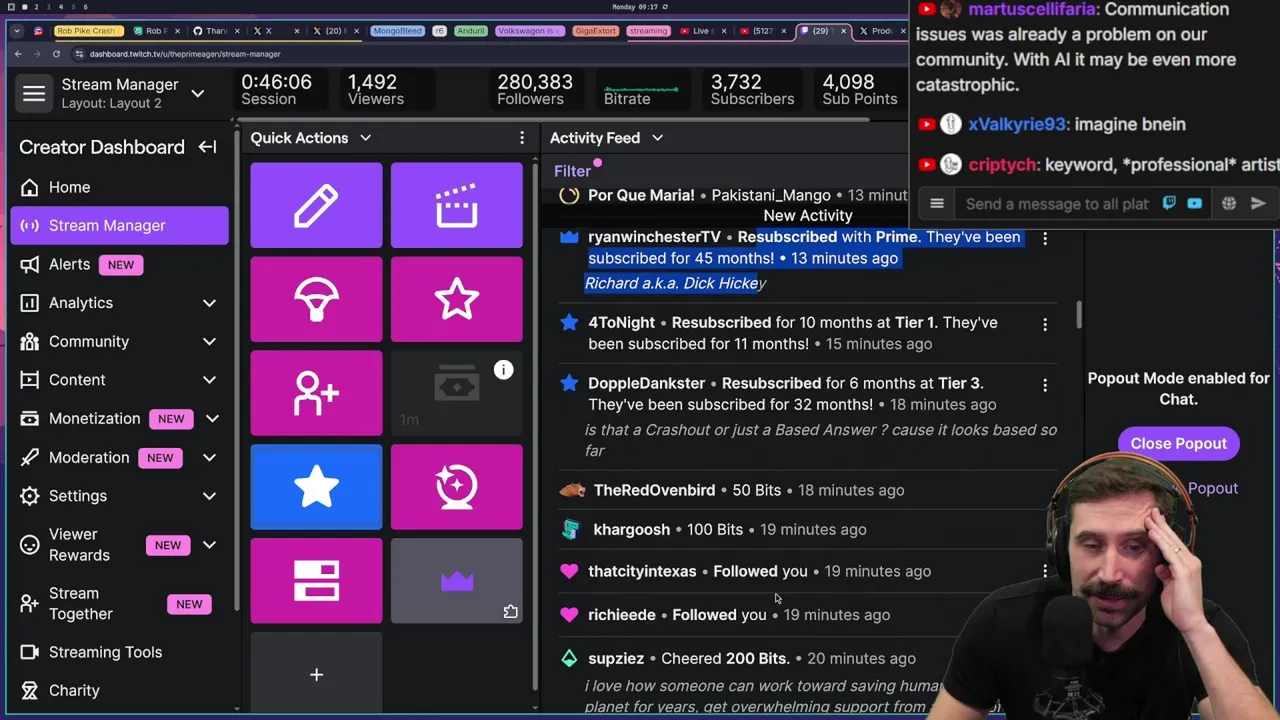Image resolution: width=1280 pixels, height=720 pixels.
Task: Expand the Layout 2 selector chevron
Action: tap(198, 94)
